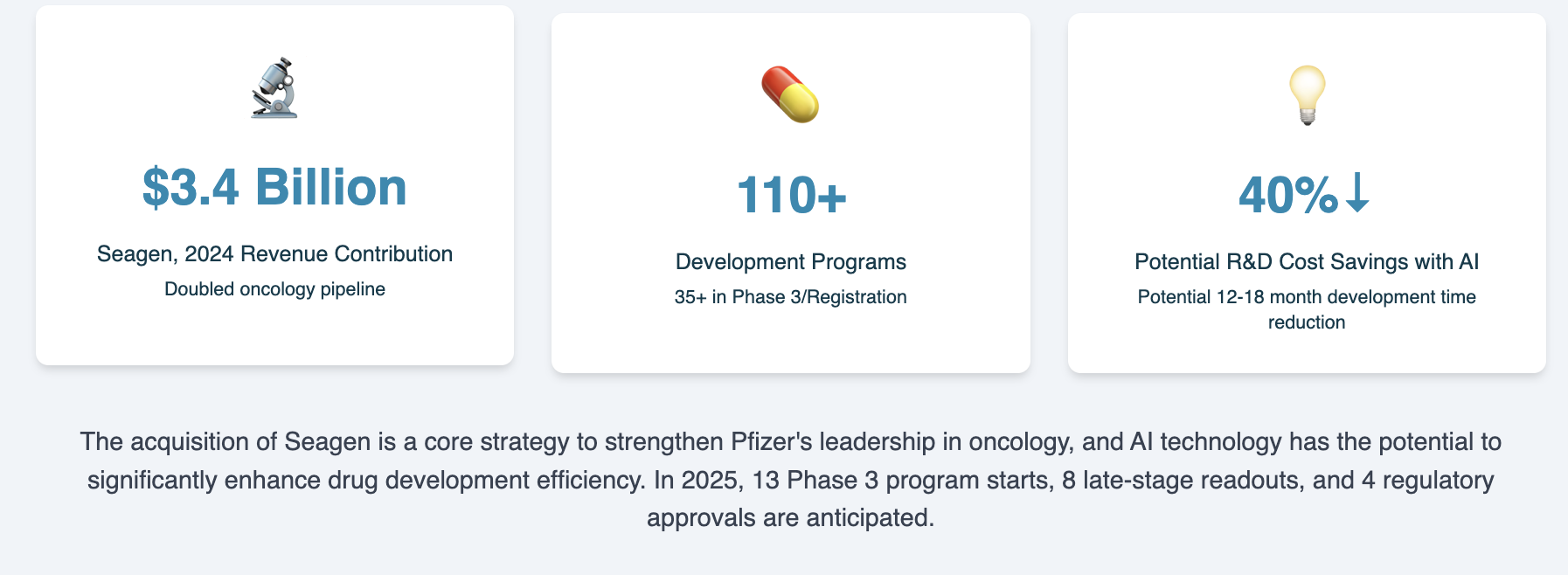Click the Doubled oncology pipeline subtitle
The height and width of the screenshot is (575, 1568).
pos(274,289)
